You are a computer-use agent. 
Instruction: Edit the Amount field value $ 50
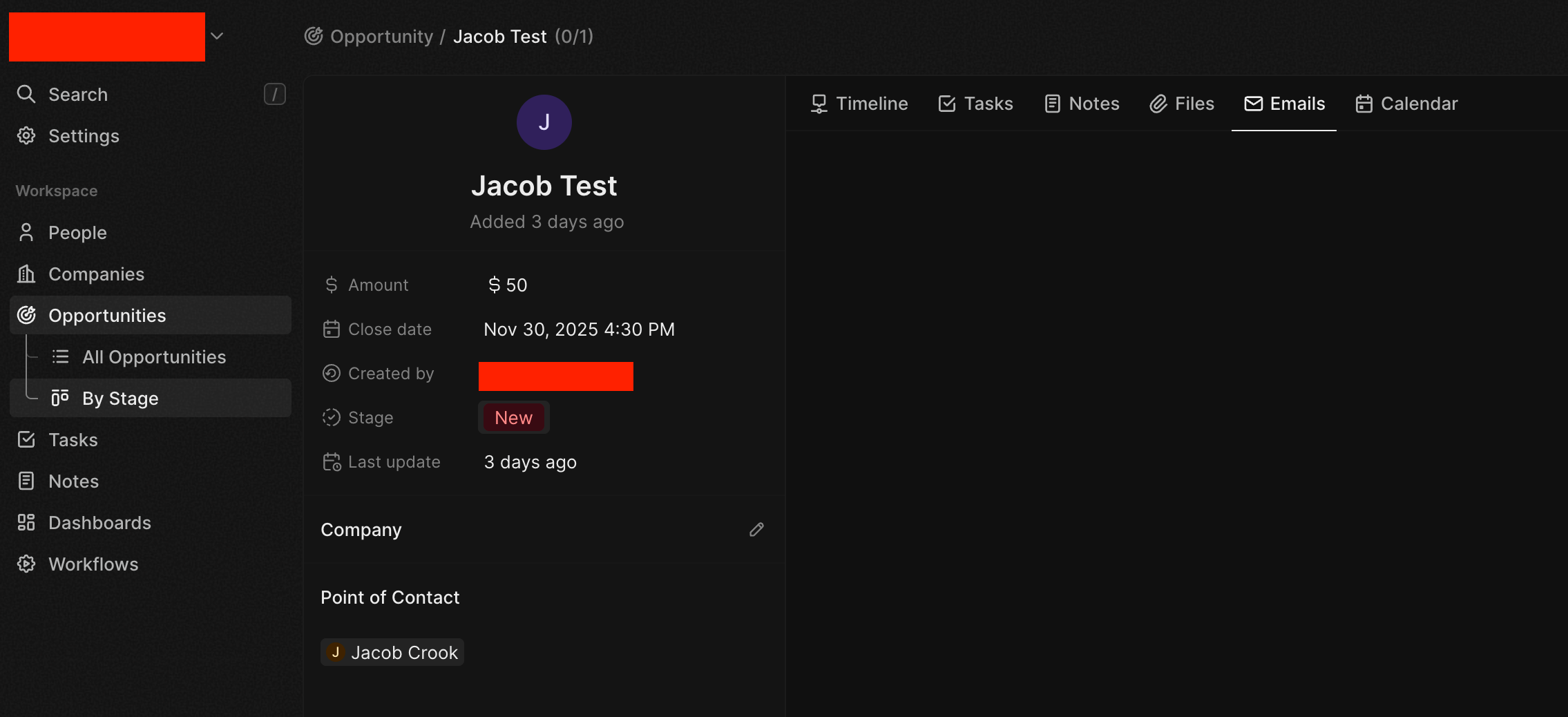click(x=508, y=285)
